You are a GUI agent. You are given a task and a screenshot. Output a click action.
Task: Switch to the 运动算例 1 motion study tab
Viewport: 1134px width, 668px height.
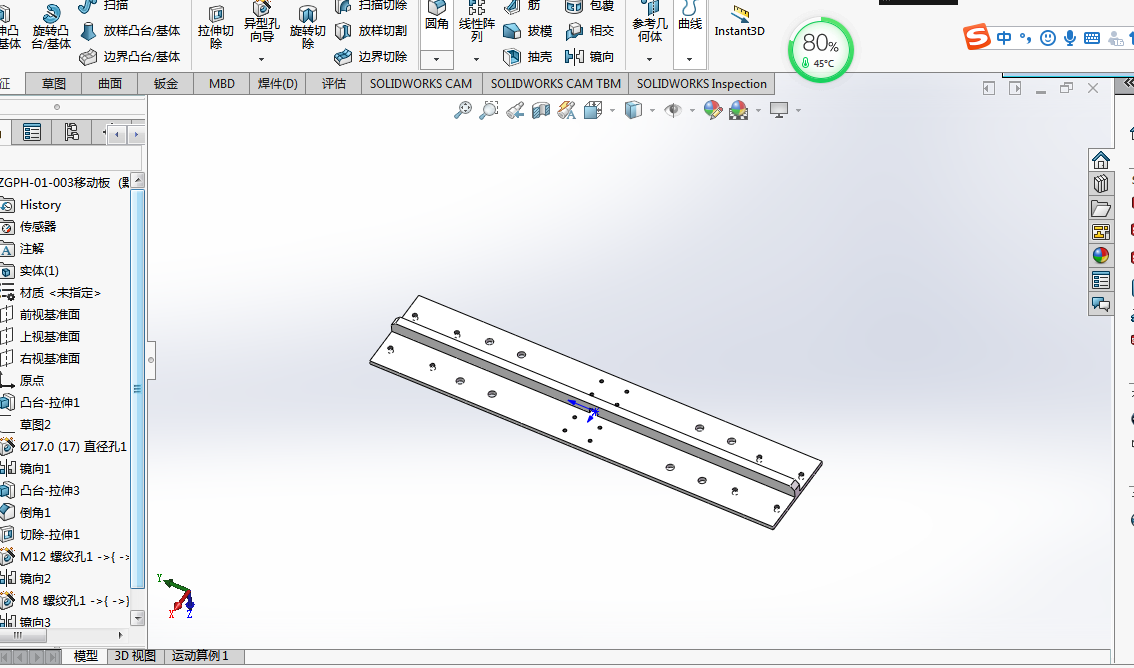200,656
